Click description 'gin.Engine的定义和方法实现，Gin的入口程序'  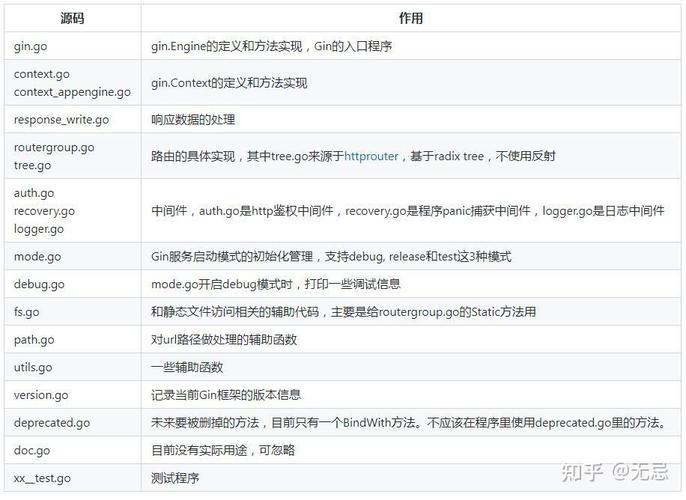[x=271, y=46]
